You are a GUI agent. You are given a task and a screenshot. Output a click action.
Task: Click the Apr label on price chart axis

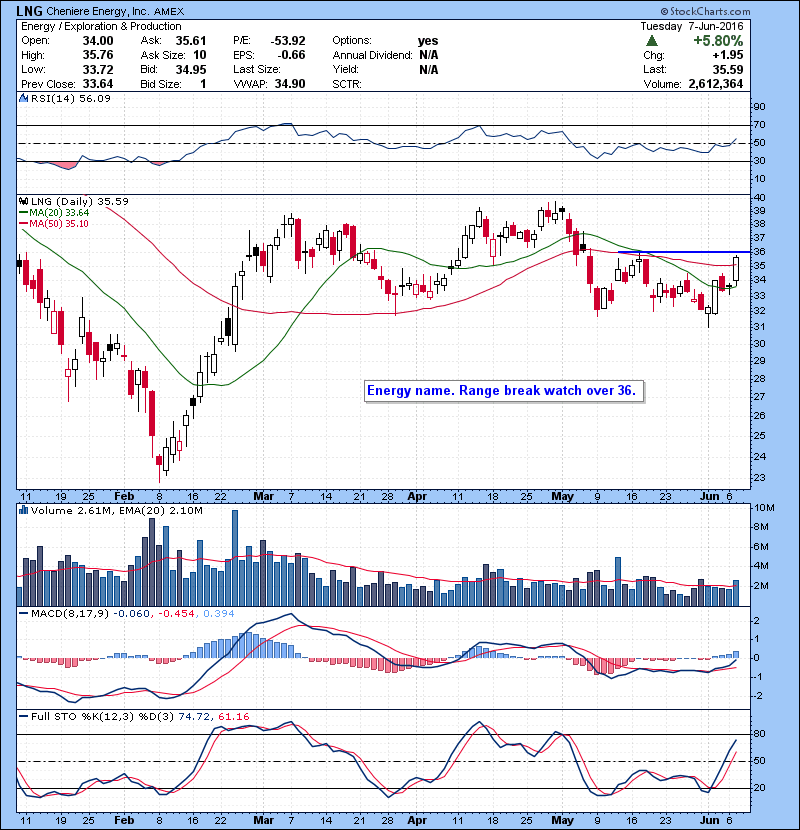(x=417, y=497)
